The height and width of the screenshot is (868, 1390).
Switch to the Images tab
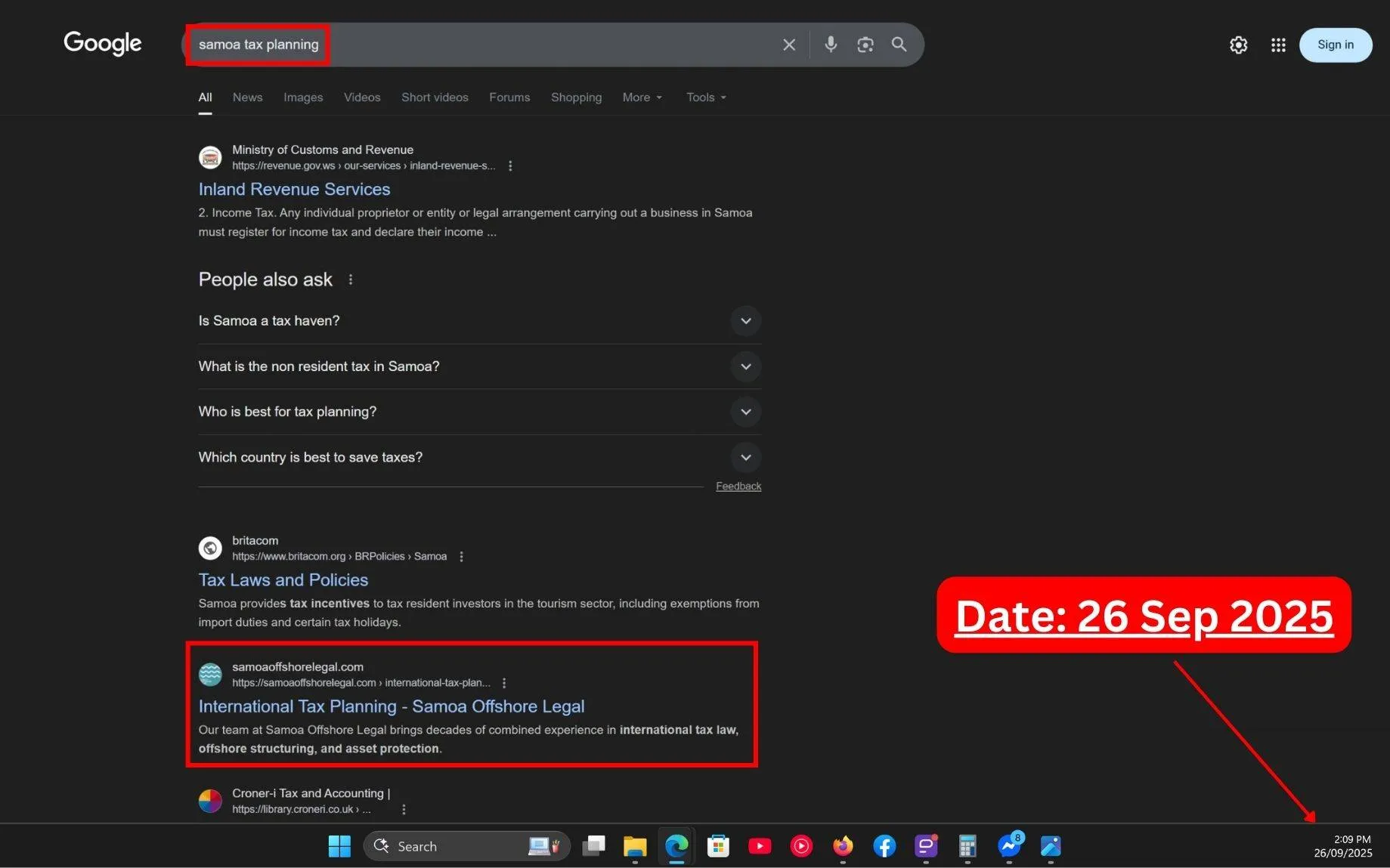click(302, 97)
